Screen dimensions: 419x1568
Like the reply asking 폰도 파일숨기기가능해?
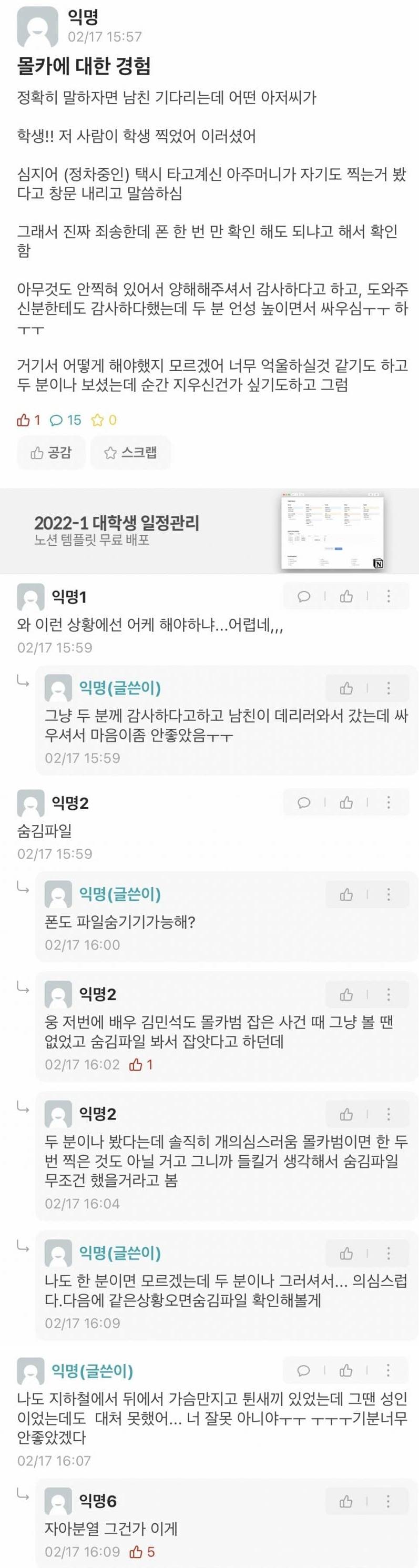(346, 895)
